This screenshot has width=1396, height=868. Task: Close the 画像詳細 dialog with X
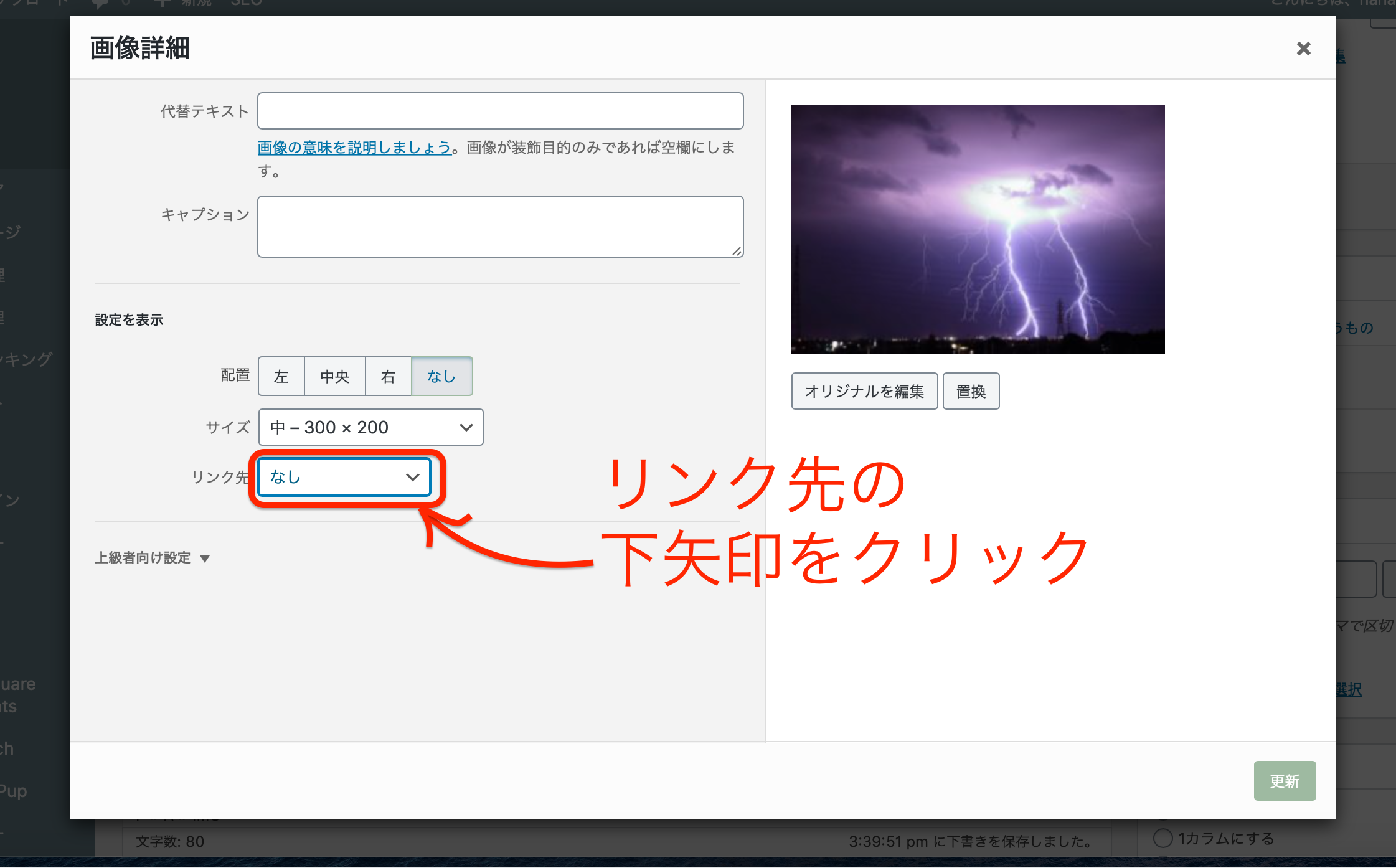1303,49
